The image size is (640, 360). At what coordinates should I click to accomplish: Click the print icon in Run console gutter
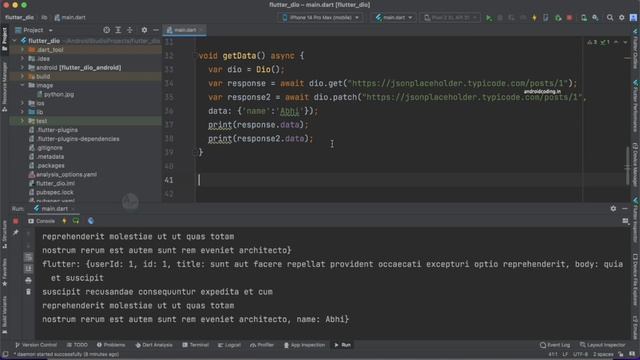[28, 280]
